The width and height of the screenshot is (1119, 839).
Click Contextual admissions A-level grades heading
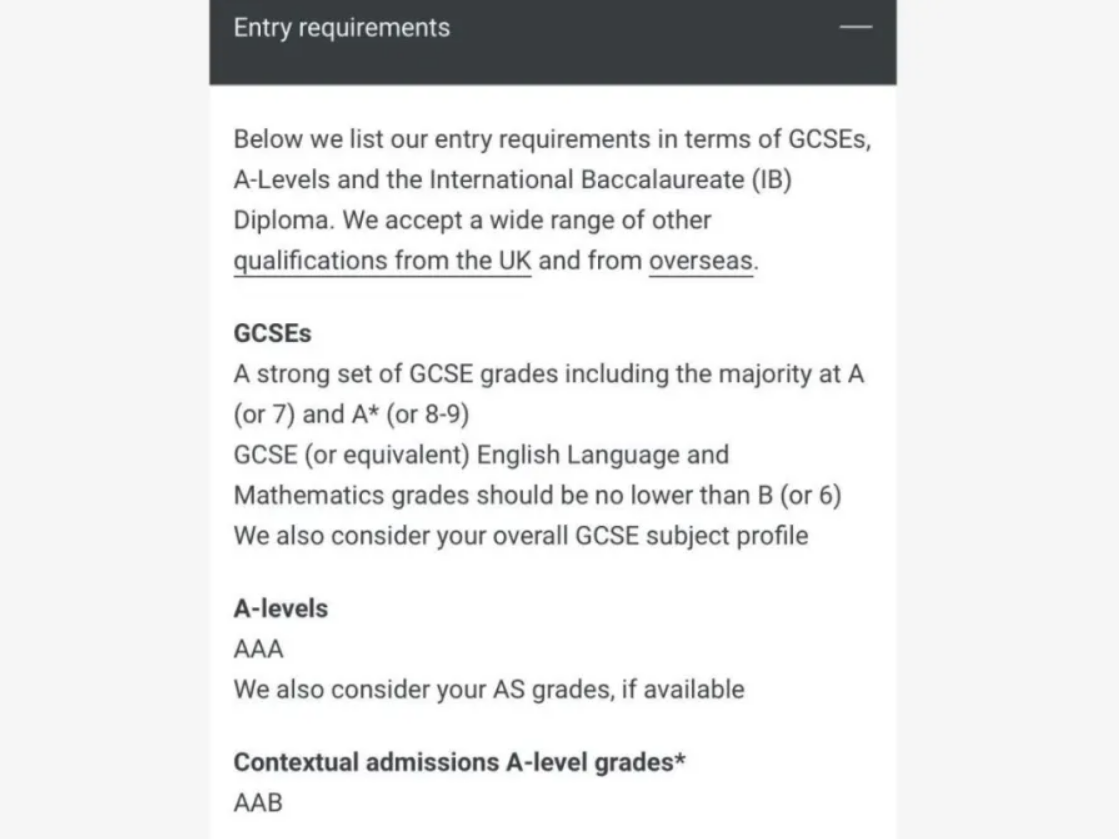tap(460, 763)
